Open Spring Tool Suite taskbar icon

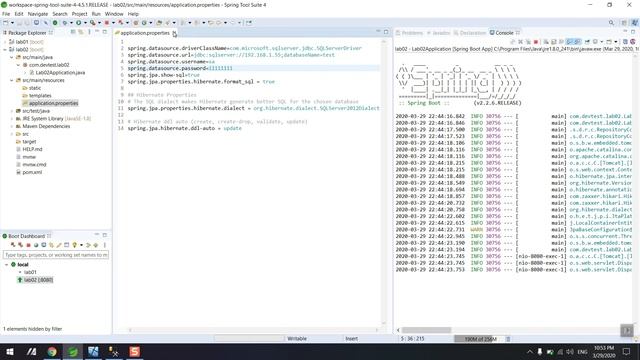tap(73, 351)
